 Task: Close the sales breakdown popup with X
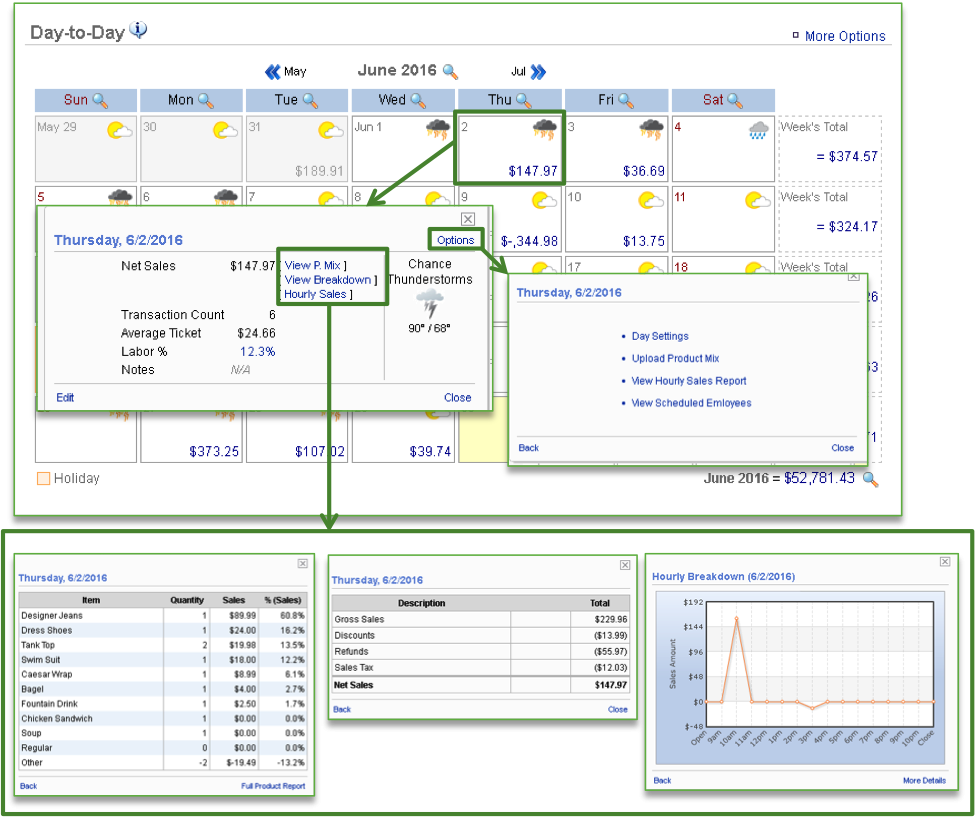pyautogui.click(x=625, y=565)
